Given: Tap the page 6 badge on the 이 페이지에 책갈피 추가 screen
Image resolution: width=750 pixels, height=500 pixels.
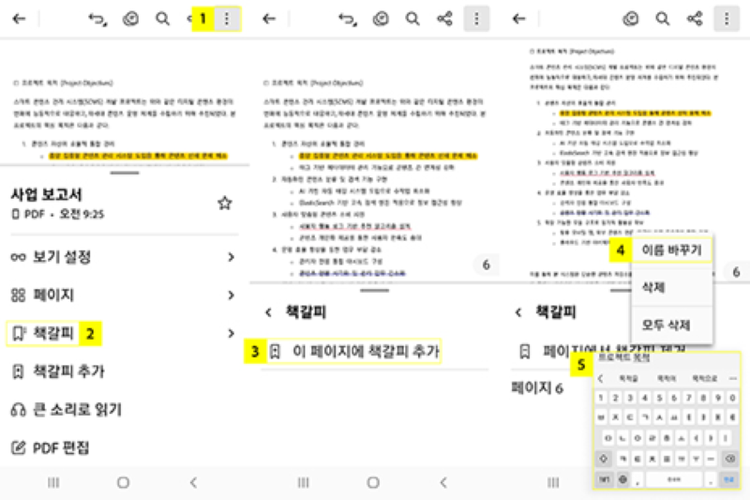Looking at the screenshot, I should (x=485, y=265).
